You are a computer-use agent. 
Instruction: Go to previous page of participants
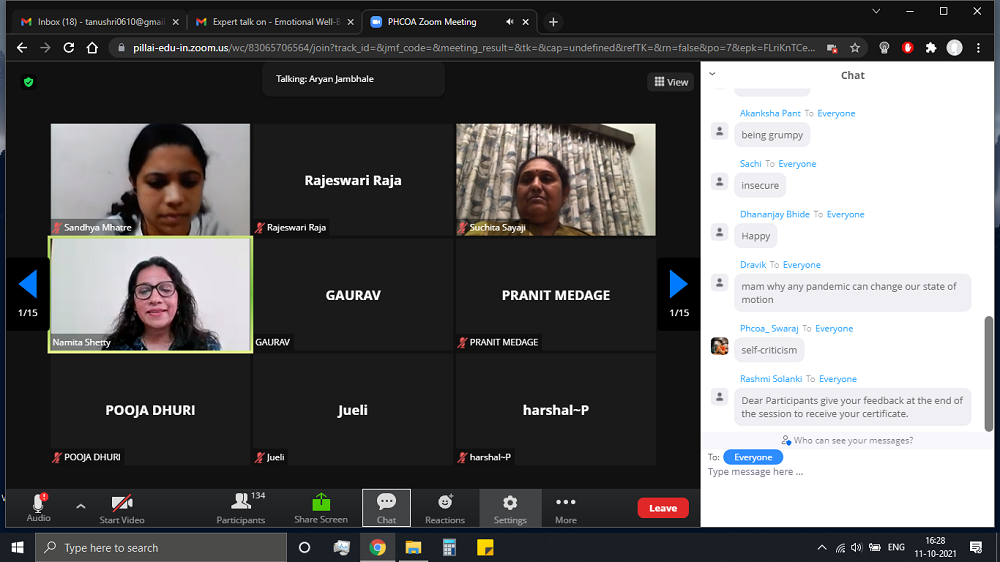[28, 285]
